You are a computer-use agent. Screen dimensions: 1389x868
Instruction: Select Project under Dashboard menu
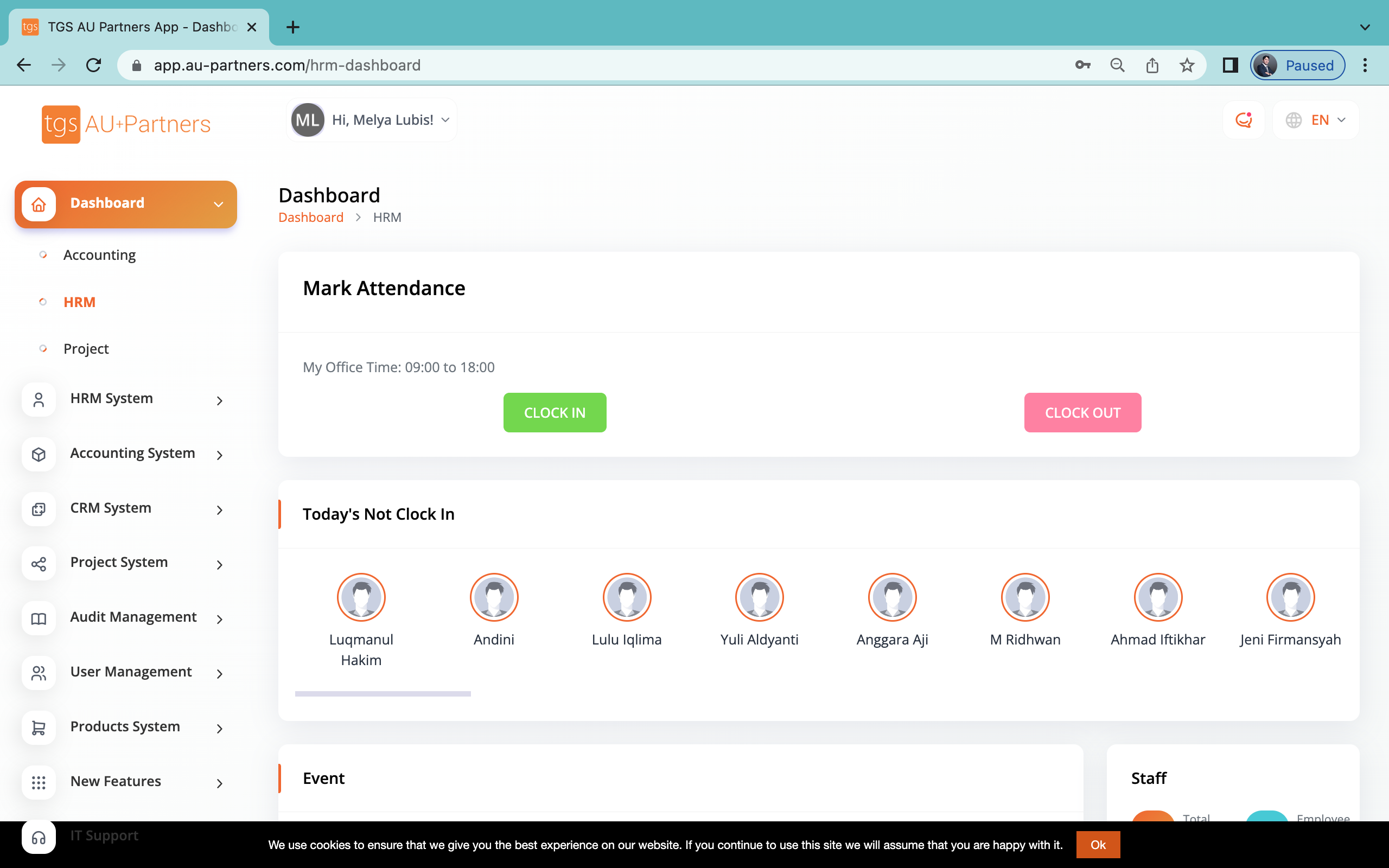[x=86, y=348]
